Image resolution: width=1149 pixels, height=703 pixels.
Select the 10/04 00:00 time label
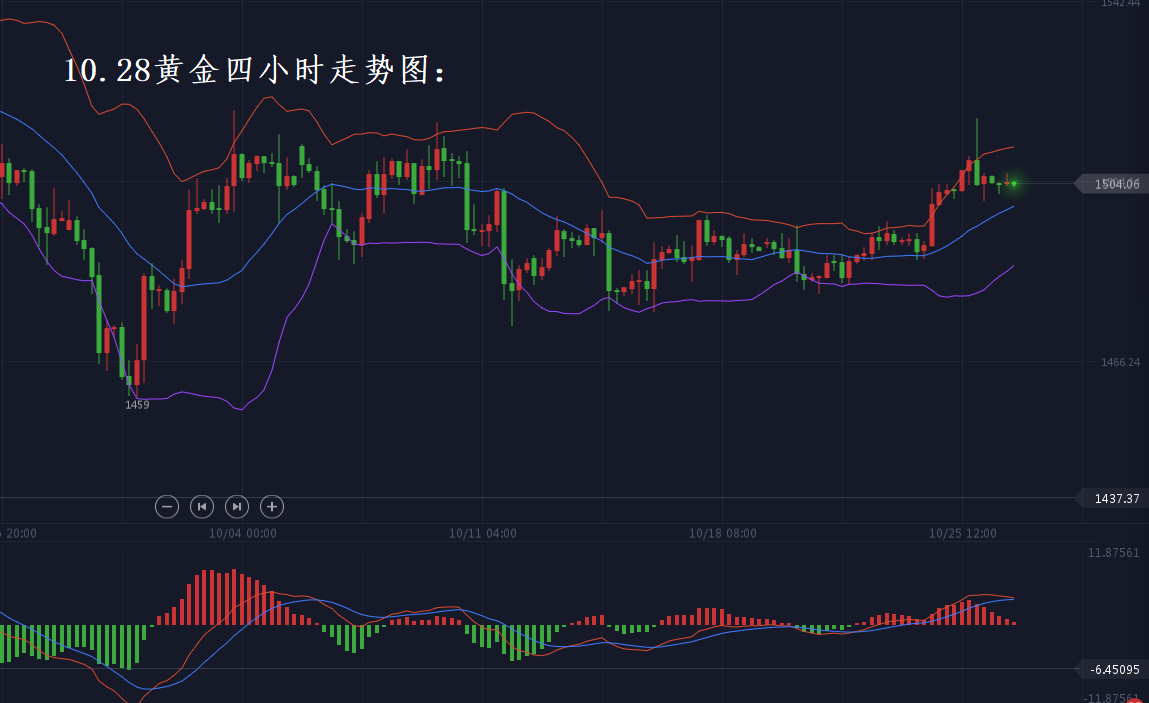point(243,534)
